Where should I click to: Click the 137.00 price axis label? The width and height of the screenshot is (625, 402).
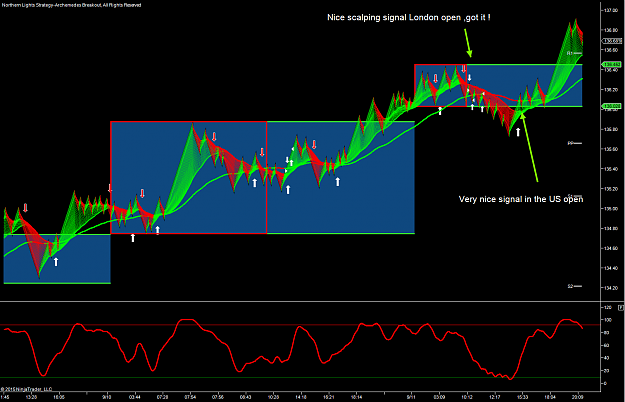pos(611,10)
